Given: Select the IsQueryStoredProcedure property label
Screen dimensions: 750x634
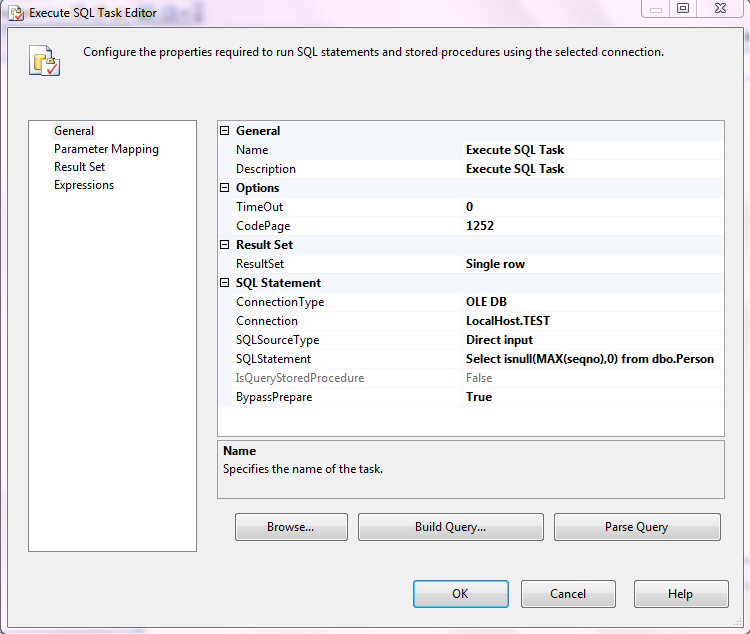Looking at the screenshot, I should pyautogui.click(x=300, y=378).
